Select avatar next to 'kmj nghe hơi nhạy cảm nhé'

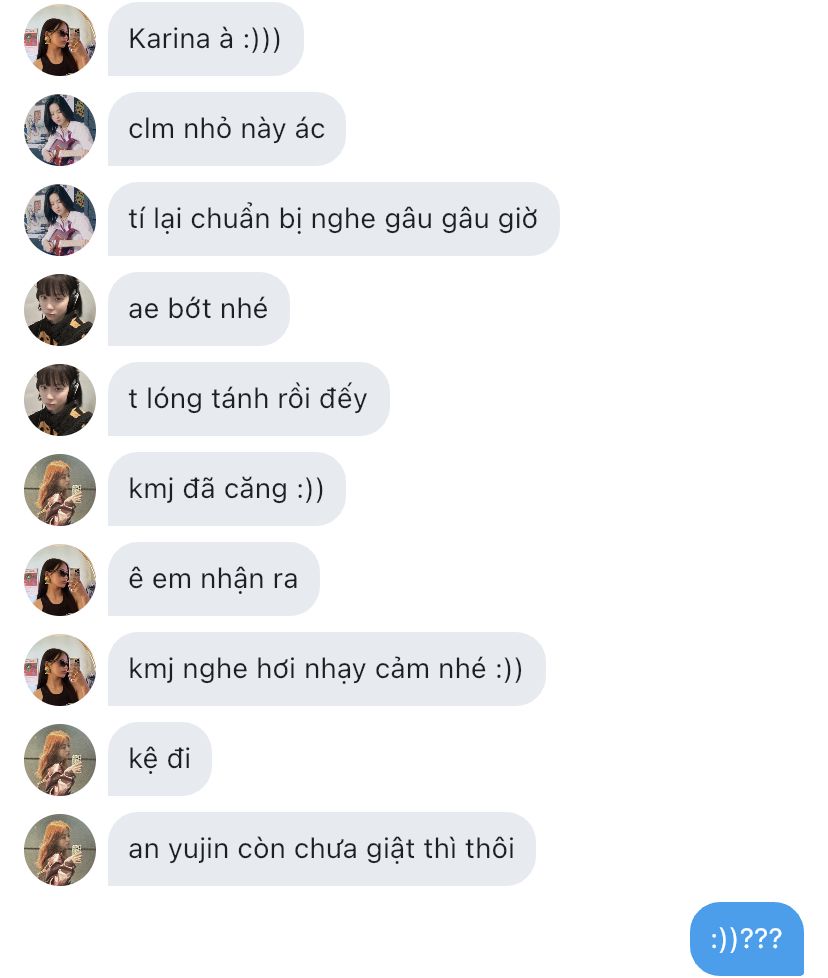click(x=60, y=670)
